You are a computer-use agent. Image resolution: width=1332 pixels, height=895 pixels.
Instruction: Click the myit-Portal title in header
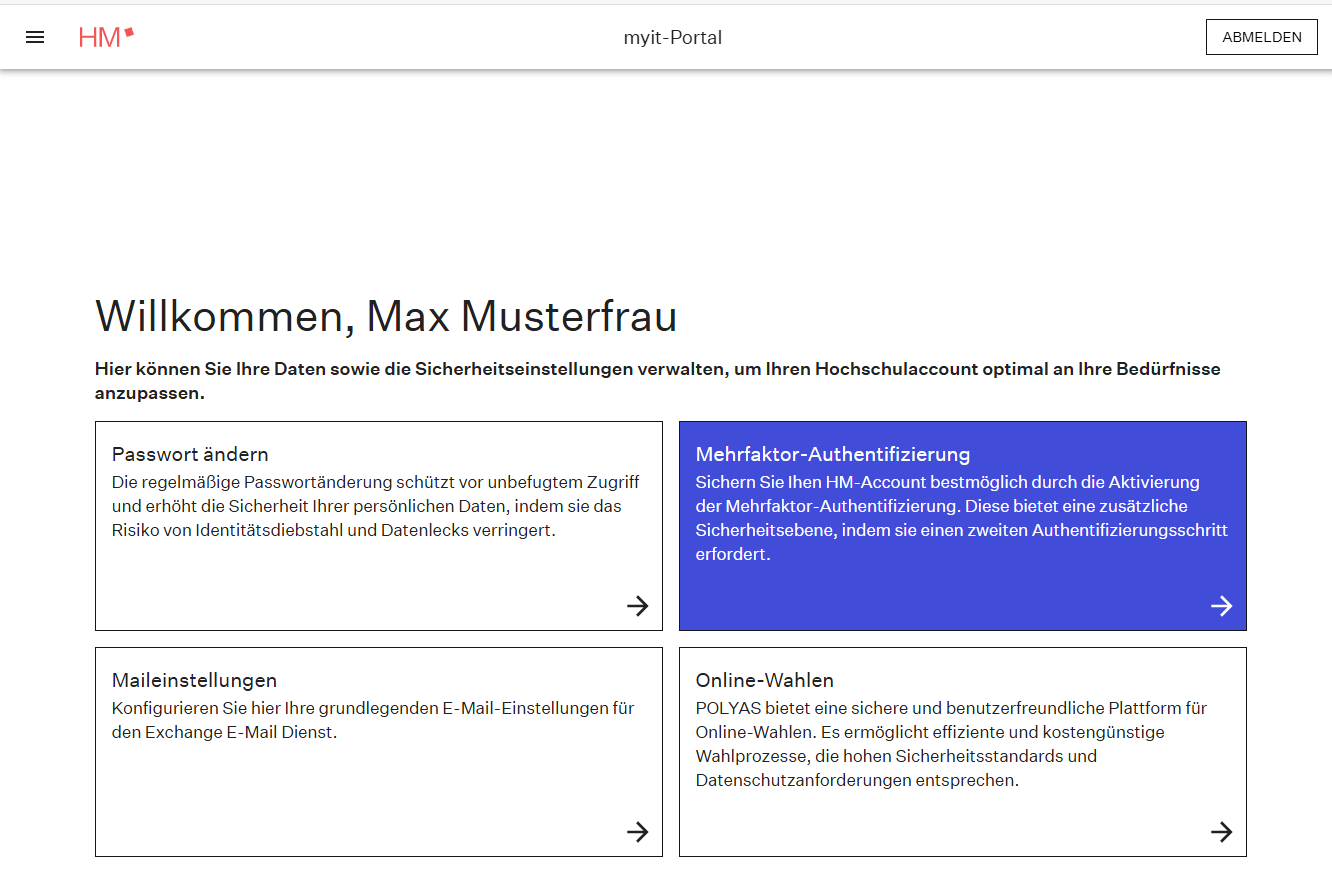click(x=672, y=38)
